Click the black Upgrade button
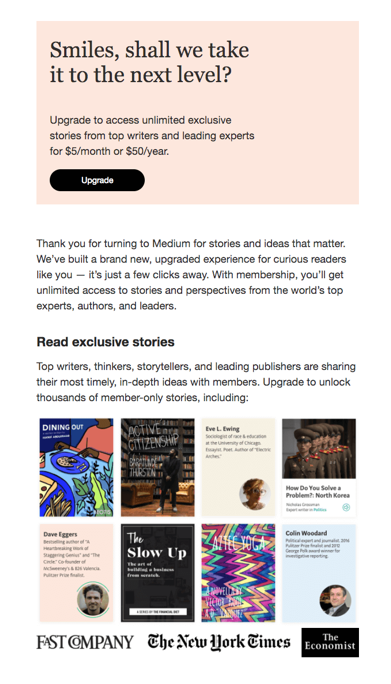 click(97, 180)
